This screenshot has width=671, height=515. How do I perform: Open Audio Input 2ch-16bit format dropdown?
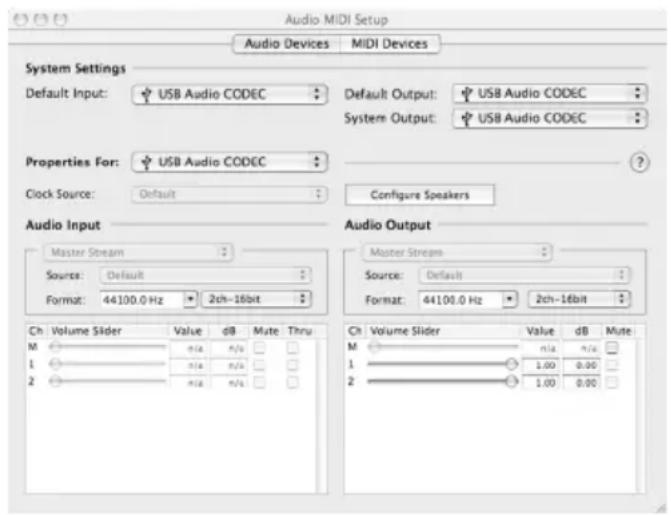point(256,299)
